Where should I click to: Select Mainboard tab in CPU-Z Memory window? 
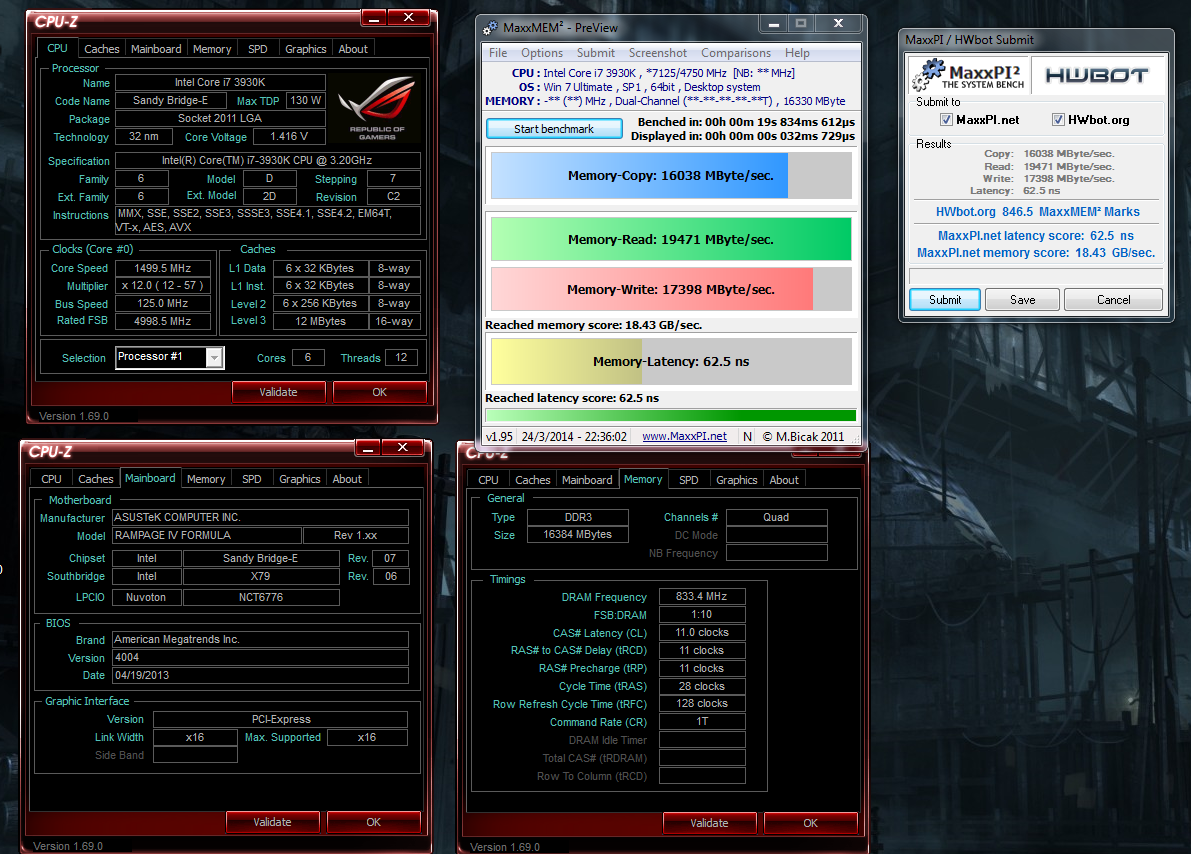click(586, 479)
